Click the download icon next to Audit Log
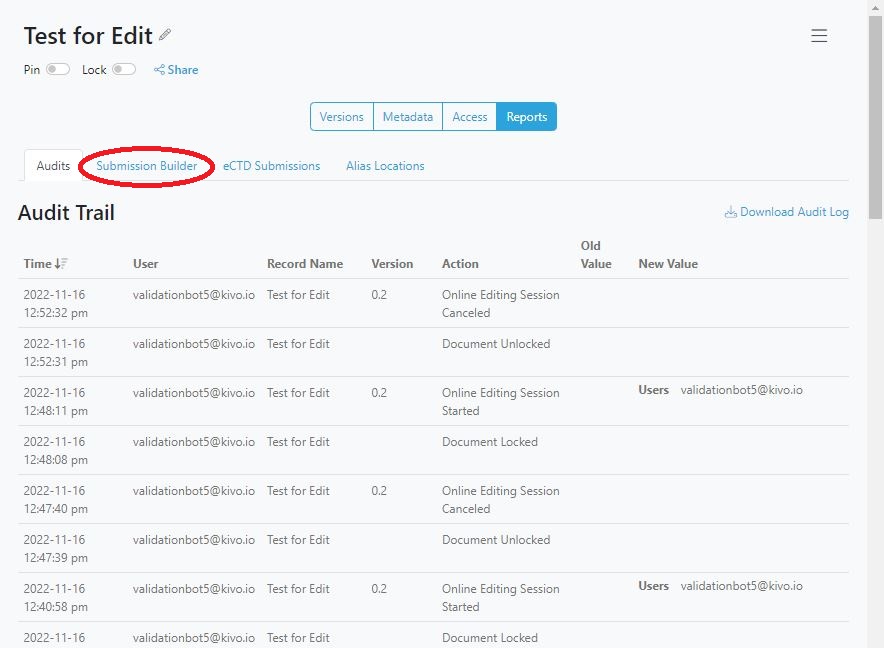This screenshot has width=884, height=648. 732,211
